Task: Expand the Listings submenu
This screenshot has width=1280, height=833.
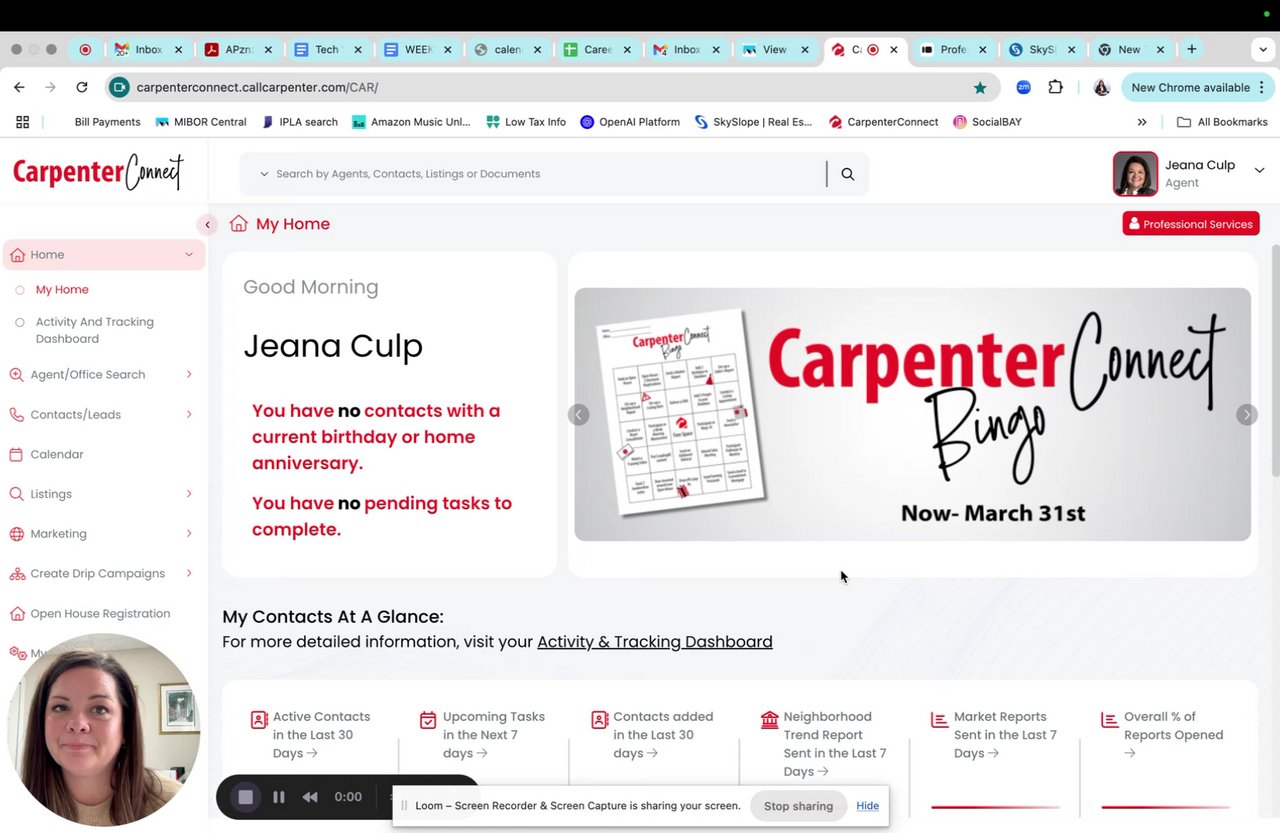Action: (x=189, y=494)
